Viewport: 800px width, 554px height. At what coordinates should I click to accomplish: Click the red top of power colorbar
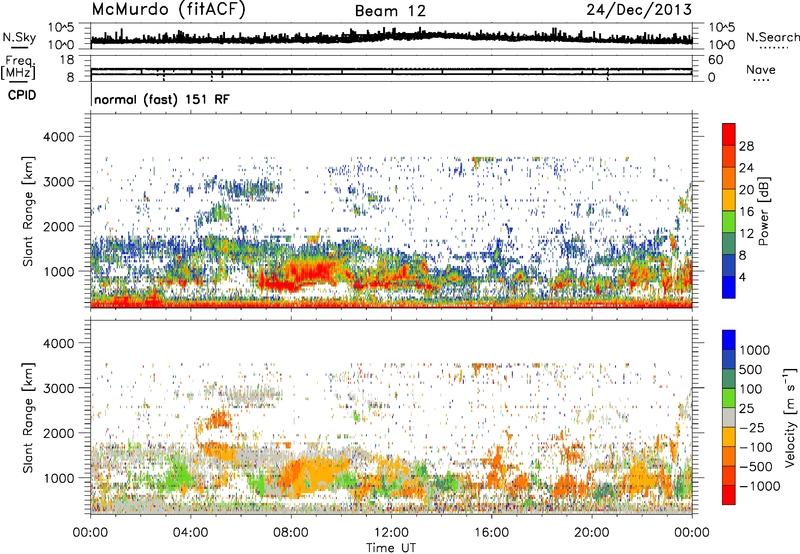click(x=729, y=134)
